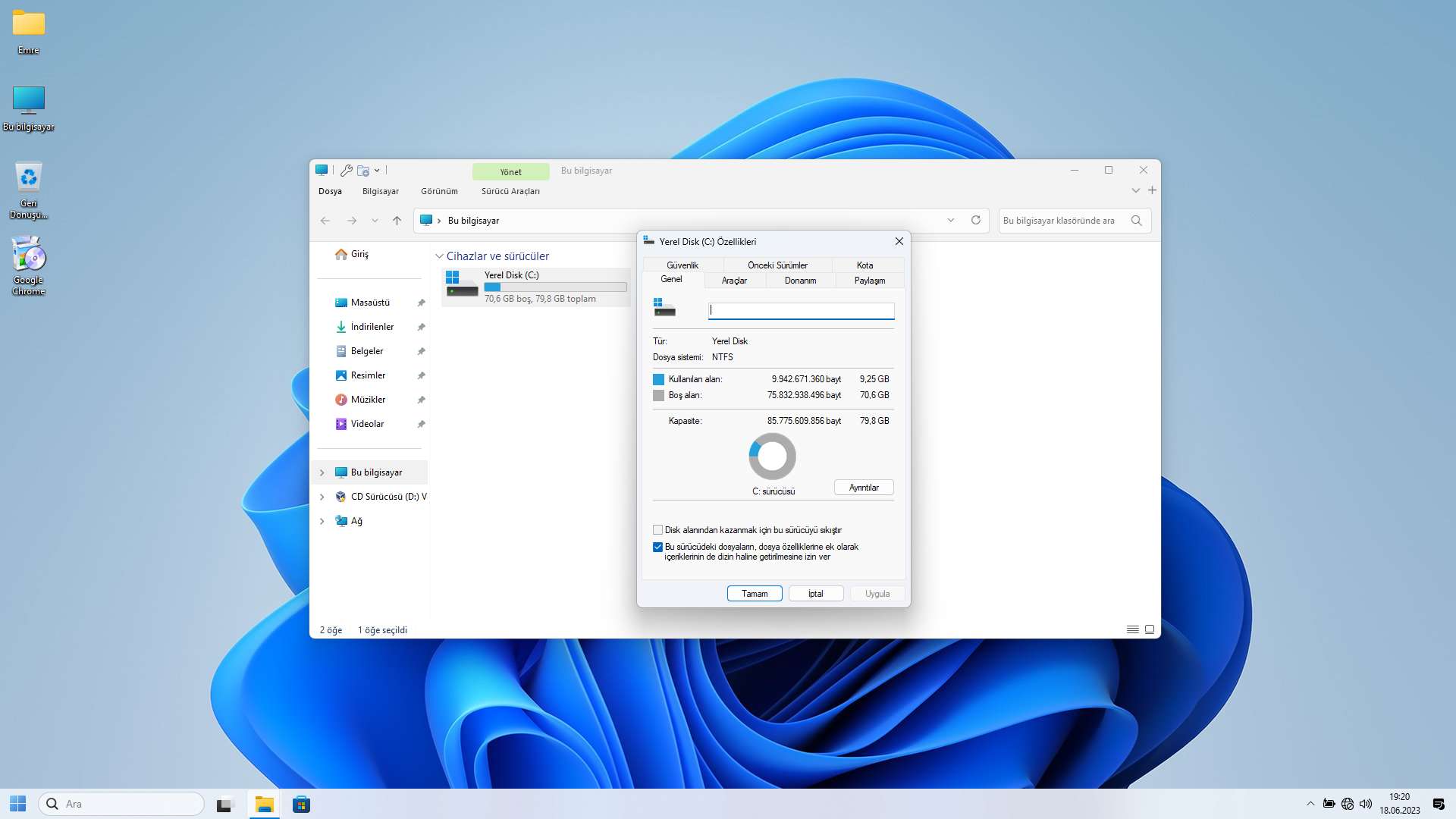This screenshot has height=819, width=1456.
Task: Open Microsoft Store from the taskbar
Action: 301,803
